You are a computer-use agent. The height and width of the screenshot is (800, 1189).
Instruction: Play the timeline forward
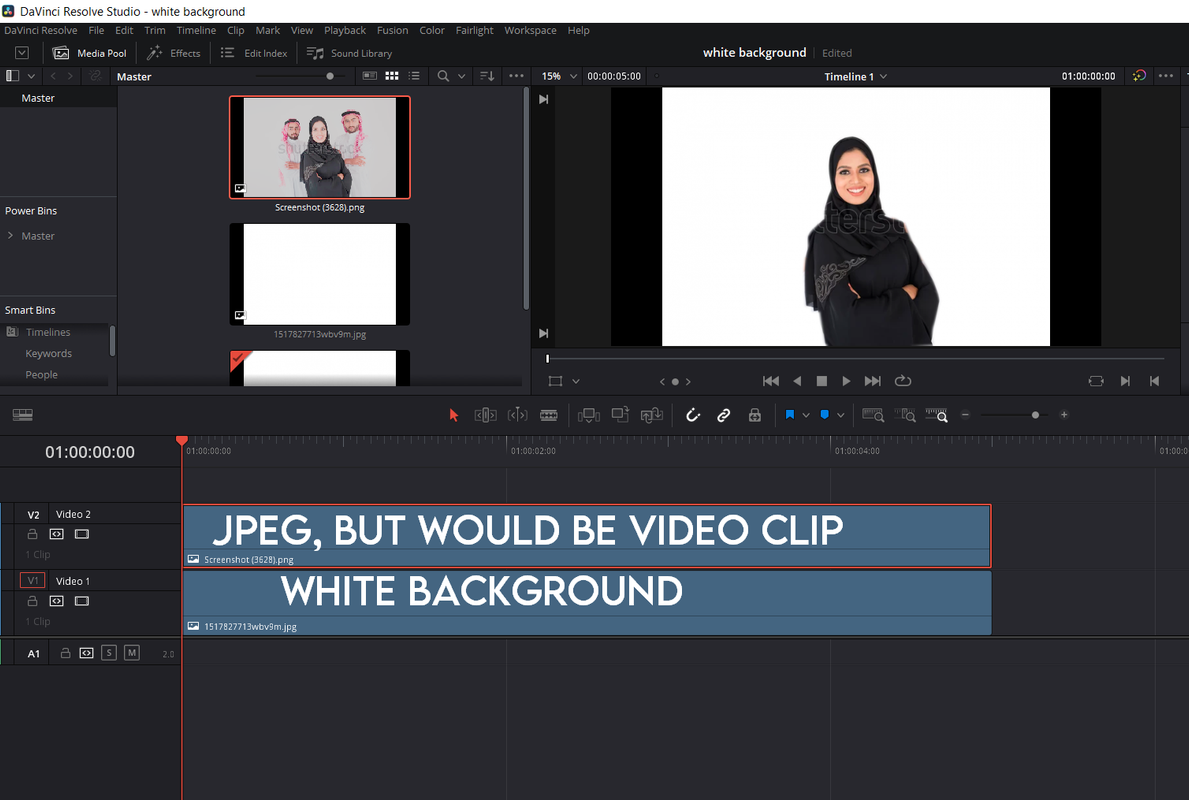[846, 381]
